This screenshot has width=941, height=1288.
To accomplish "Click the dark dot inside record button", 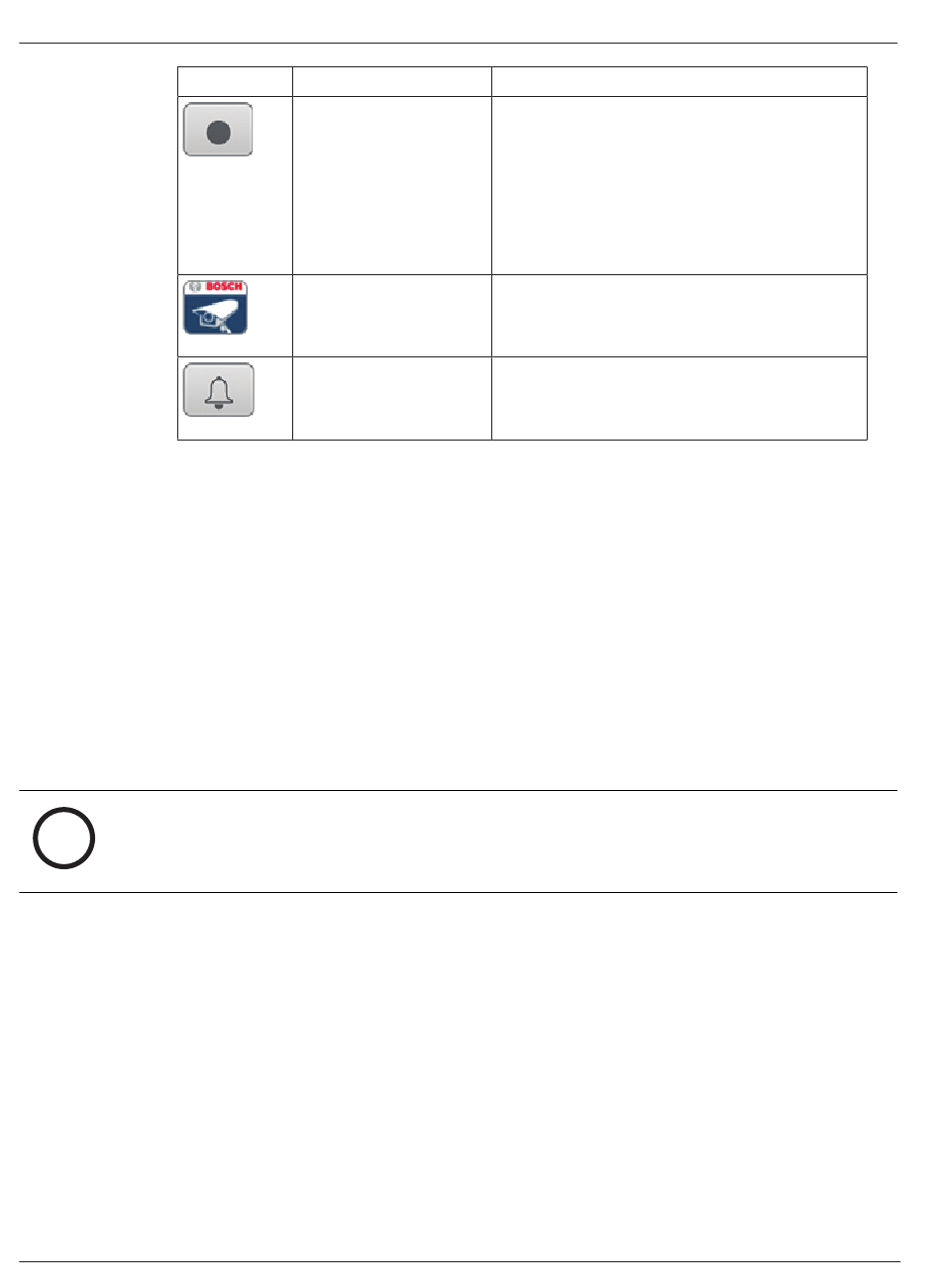I will [x=218, y=131].
